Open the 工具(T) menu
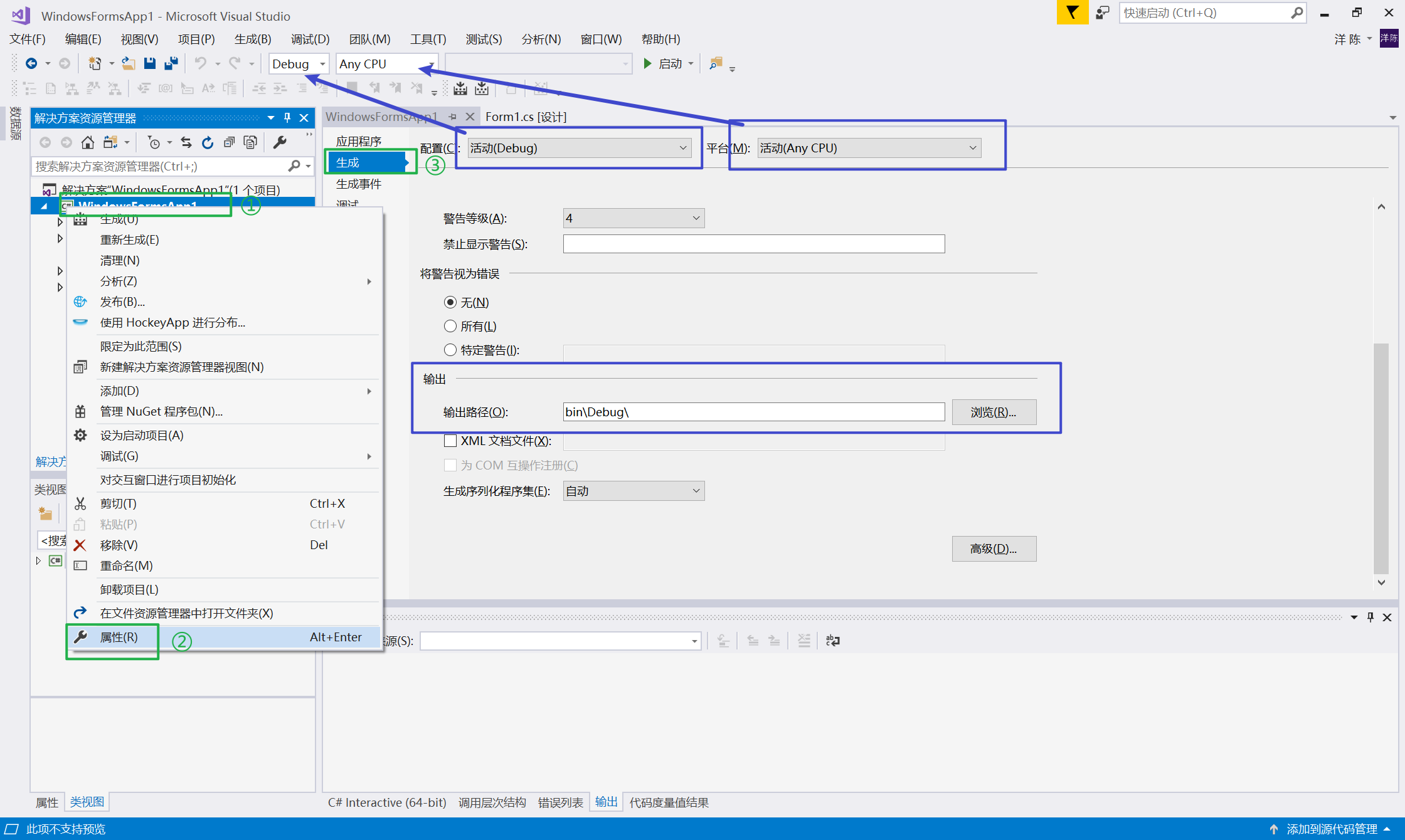The height and width of the screenshot is (840, 1405). click(x=428, y=39)
